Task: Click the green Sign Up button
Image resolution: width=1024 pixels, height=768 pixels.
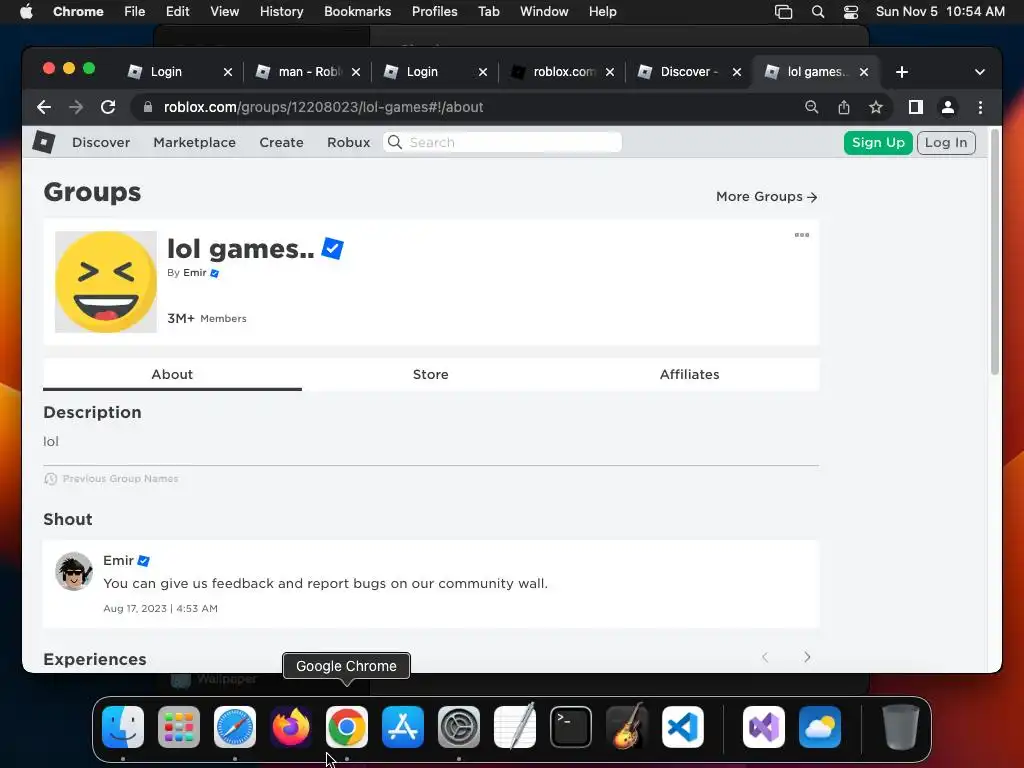Action: pyautogui.click(x=878, y=142)
